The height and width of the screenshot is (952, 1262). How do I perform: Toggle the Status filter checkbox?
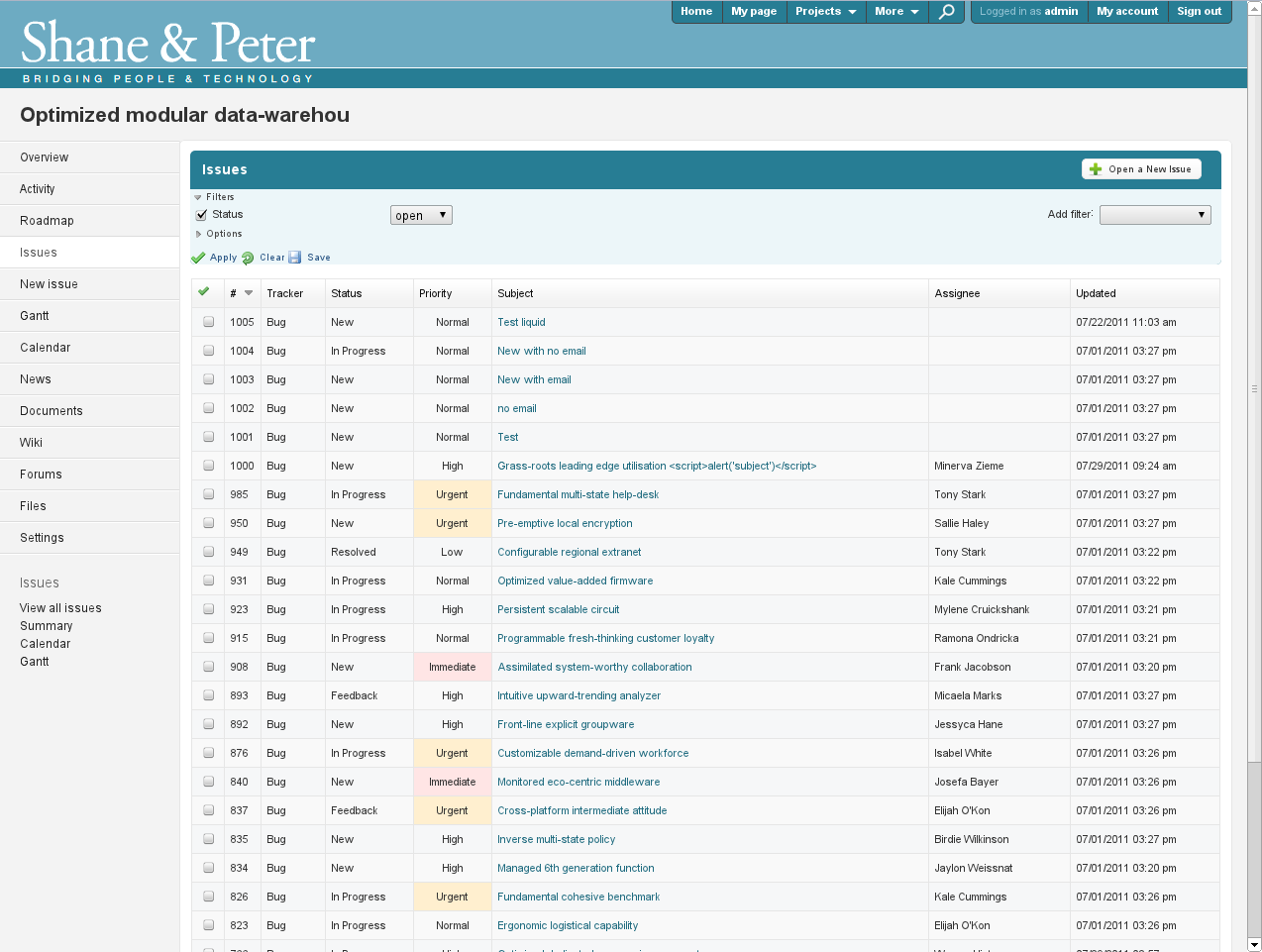(x=202, y=215)
